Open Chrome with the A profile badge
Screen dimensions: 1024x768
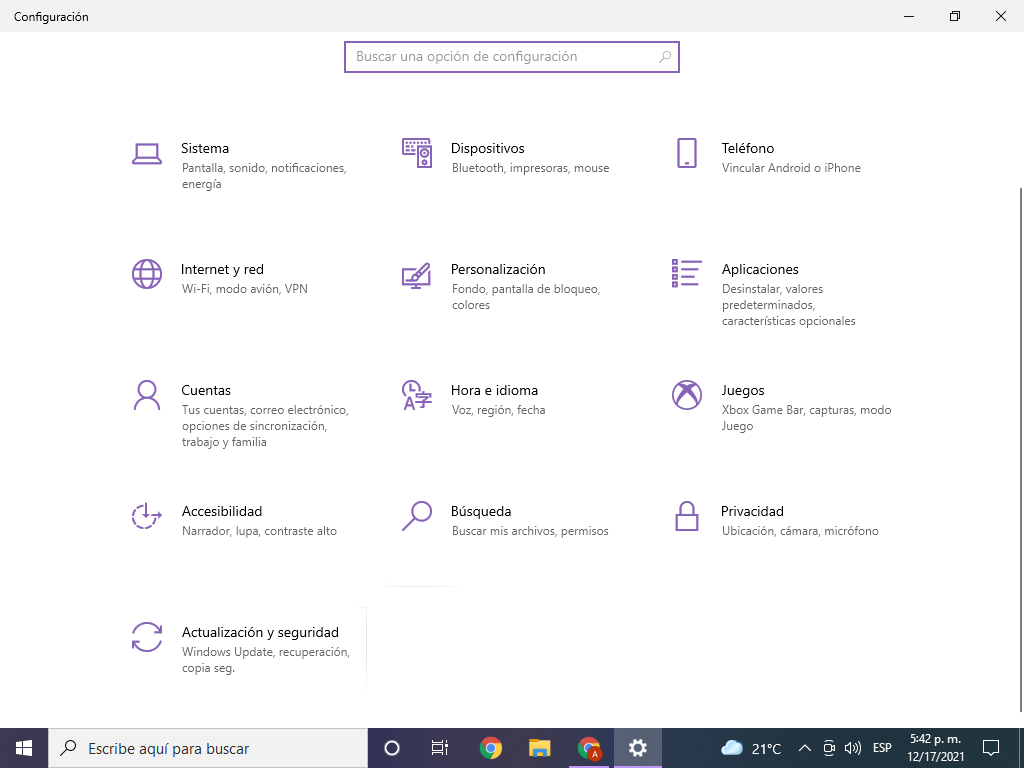click(x=589, y=748)
